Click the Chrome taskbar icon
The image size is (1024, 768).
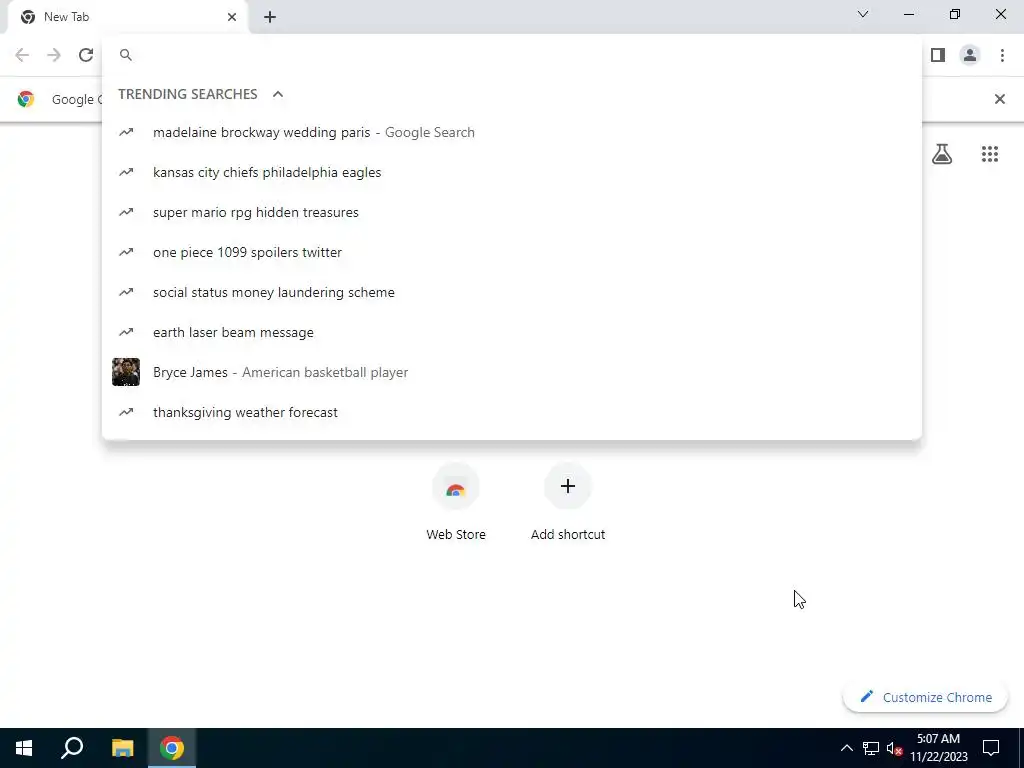172,748
